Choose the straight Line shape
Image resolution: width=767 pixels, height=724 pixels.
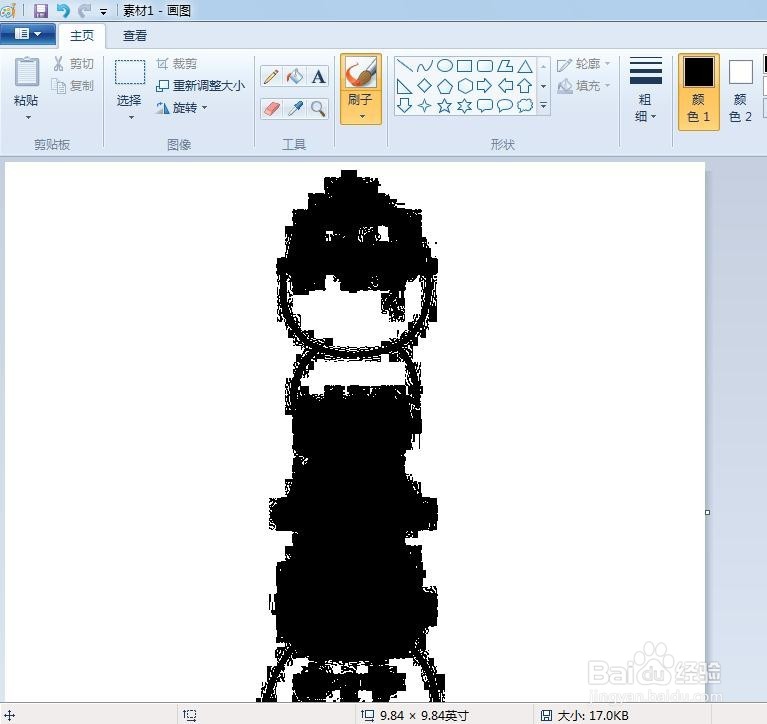pyautogui.click(x=404, y=66)
